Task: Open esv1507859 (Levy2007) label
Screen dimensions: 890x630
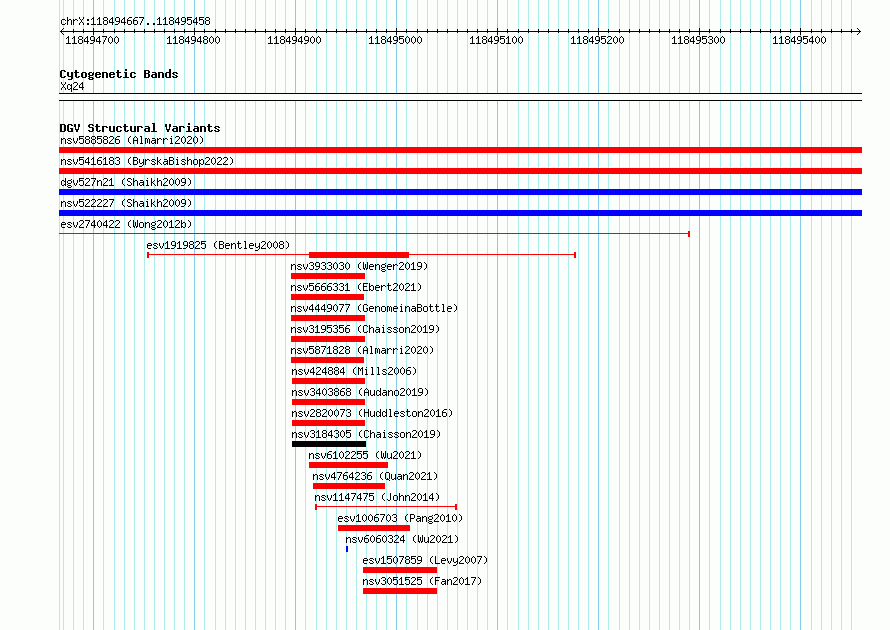Action: tap(425, 560)
